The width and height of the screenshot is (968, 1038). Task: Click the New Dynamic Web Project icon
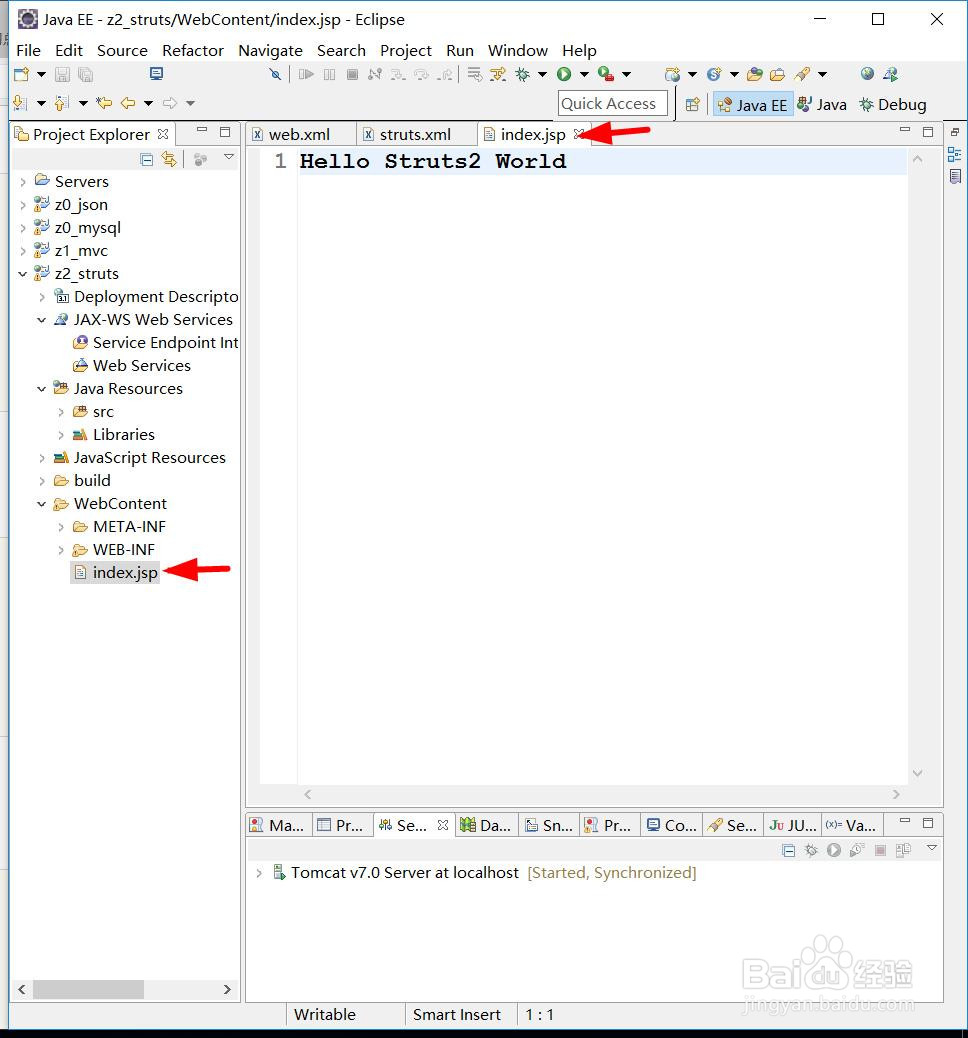tap(672, 74)
